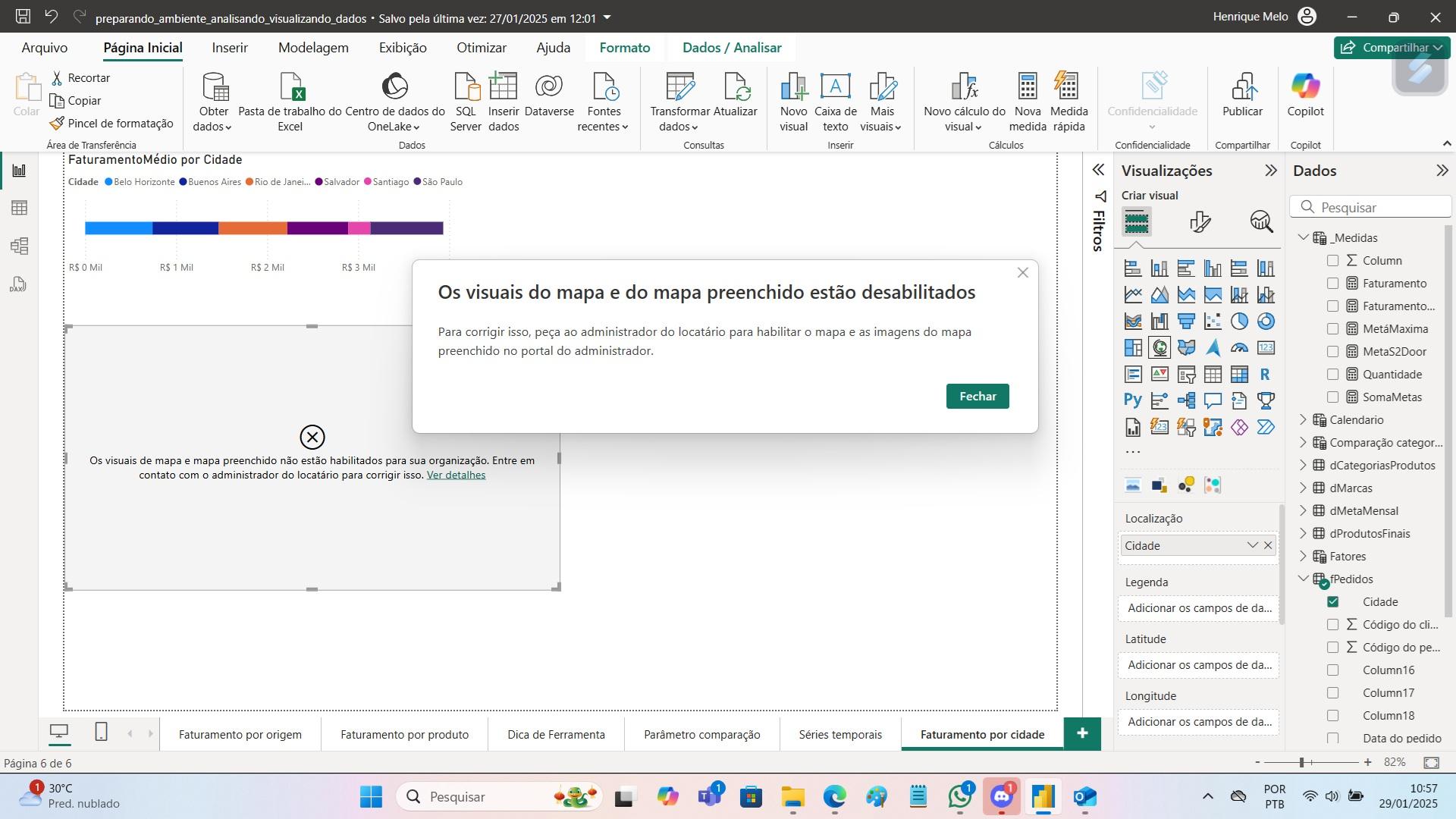
Task: Open the DAX query view
Action: [19, 284]
